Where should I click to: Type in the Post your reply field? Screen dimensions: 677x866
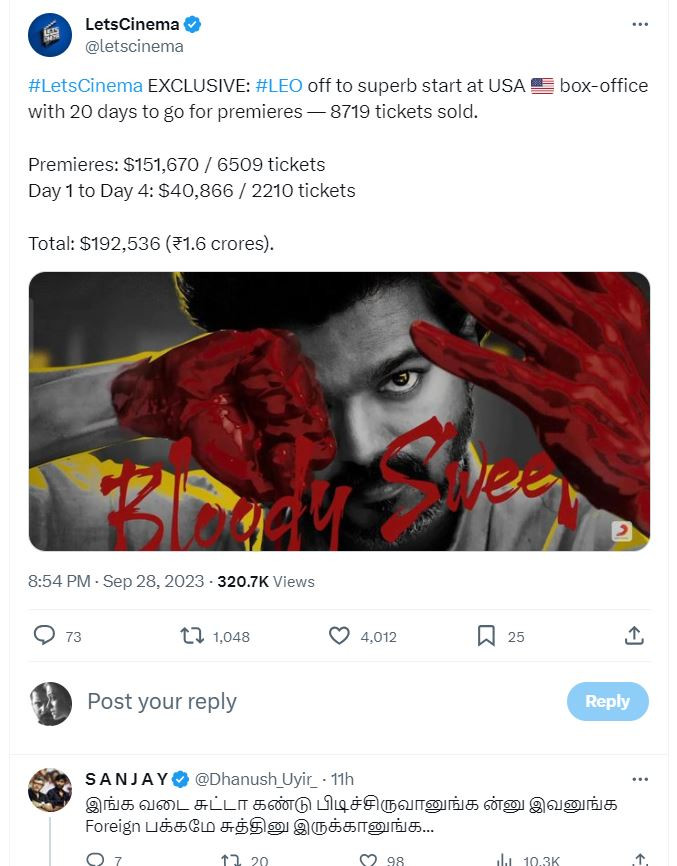300,701
